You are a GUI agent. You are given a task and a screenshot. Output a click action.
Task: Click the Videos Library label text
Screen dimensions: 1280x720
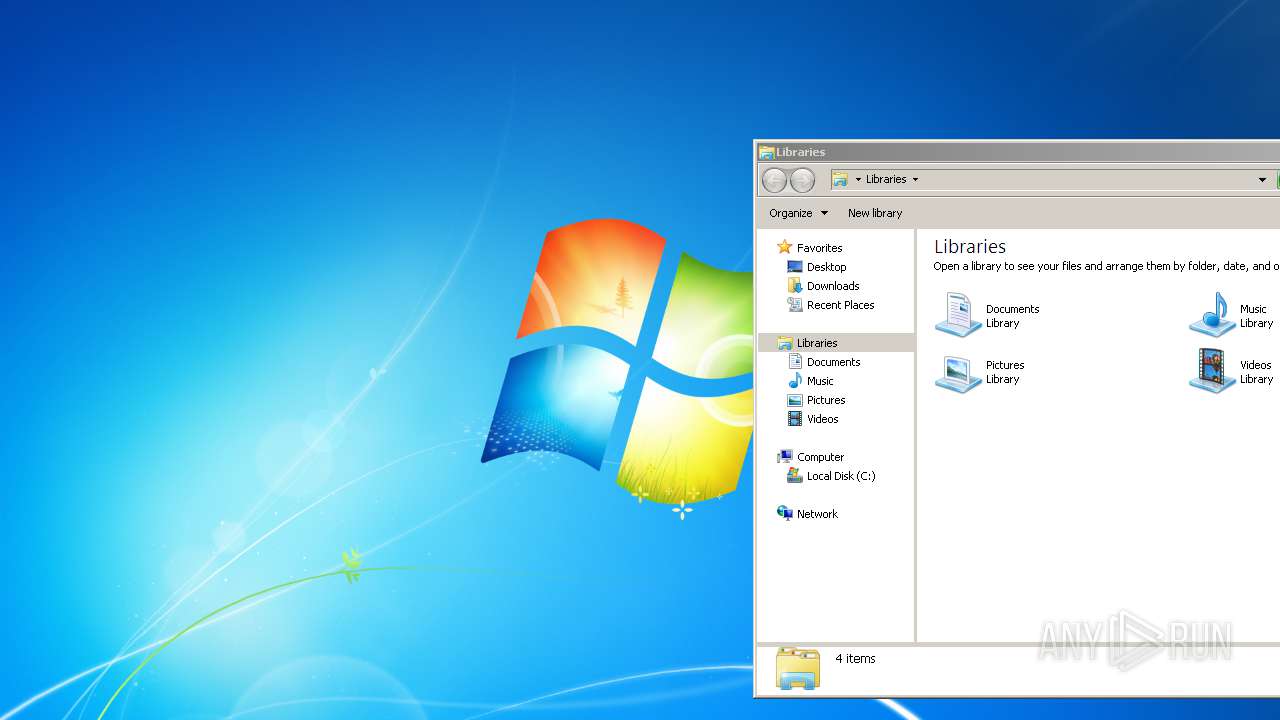click(1257, 372)
